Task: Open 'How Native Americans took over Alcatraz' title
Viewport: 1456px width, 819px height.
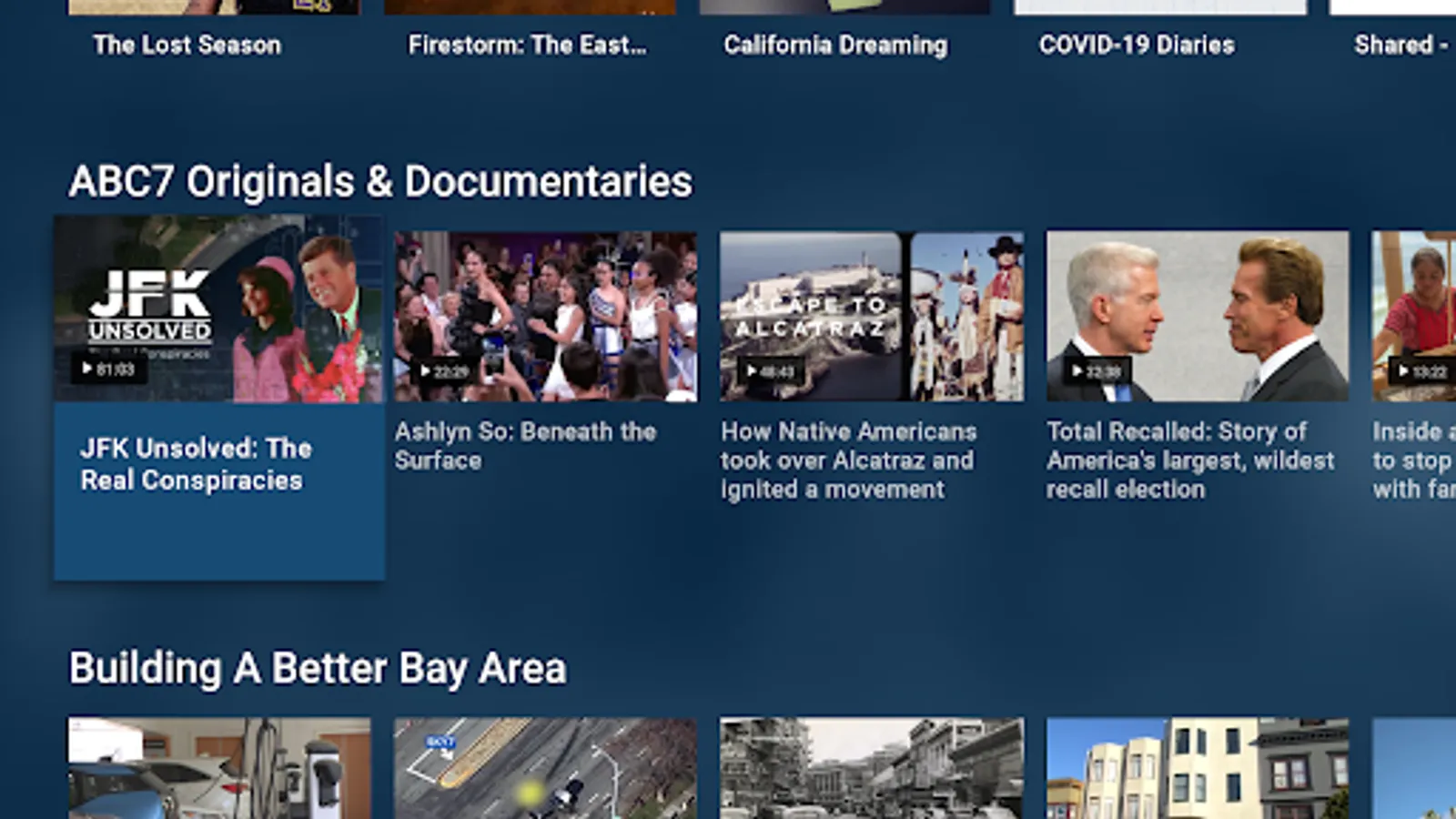Action: (848, 460)
